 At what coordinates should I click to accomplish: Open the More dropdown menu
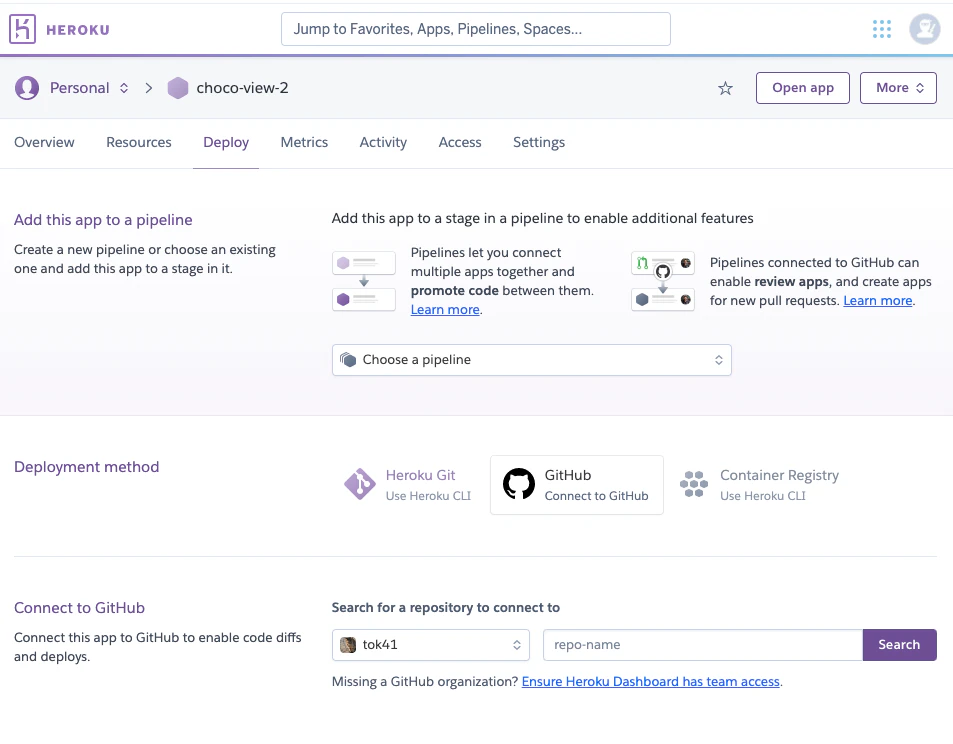pyautogui.click(x=898, y=88)
